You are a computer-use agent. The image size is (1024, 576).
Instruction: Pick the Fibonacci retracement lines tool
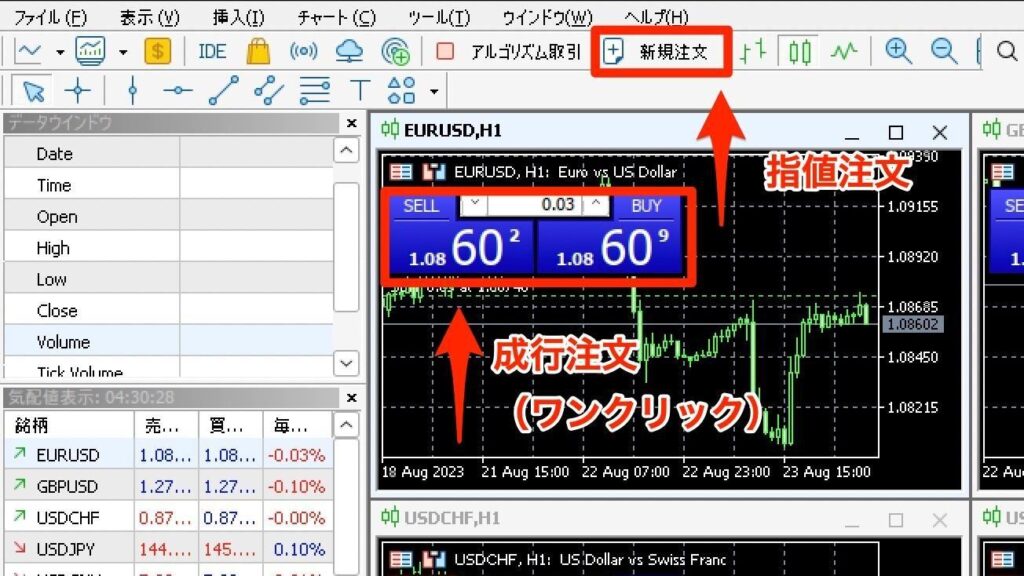tap(315, 92)
